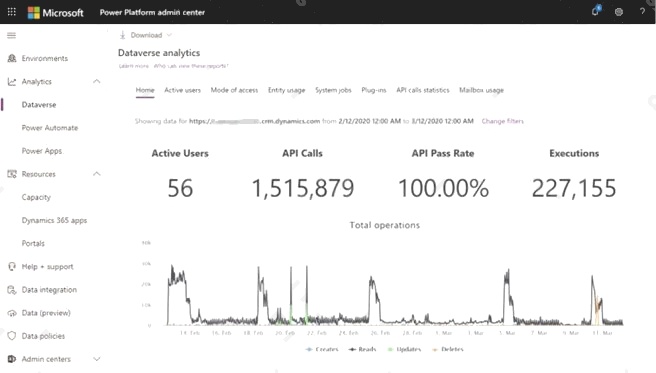Toggle the Updates series color swatch
656x373 pixels.
391,349
